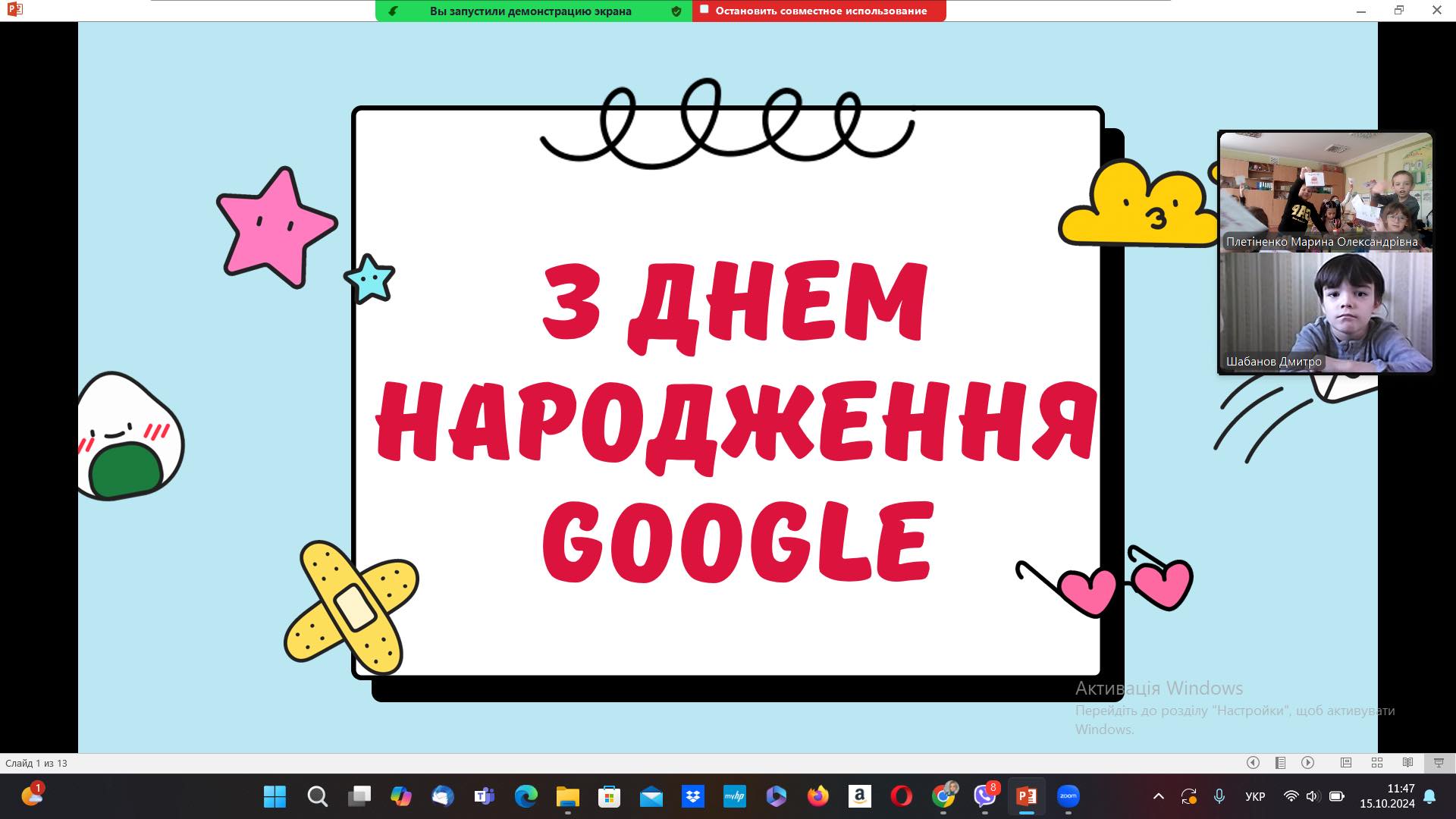1456x819 pixels.
Task: Open File Explorer from the taskbar
Action: [x=567, y=796]
